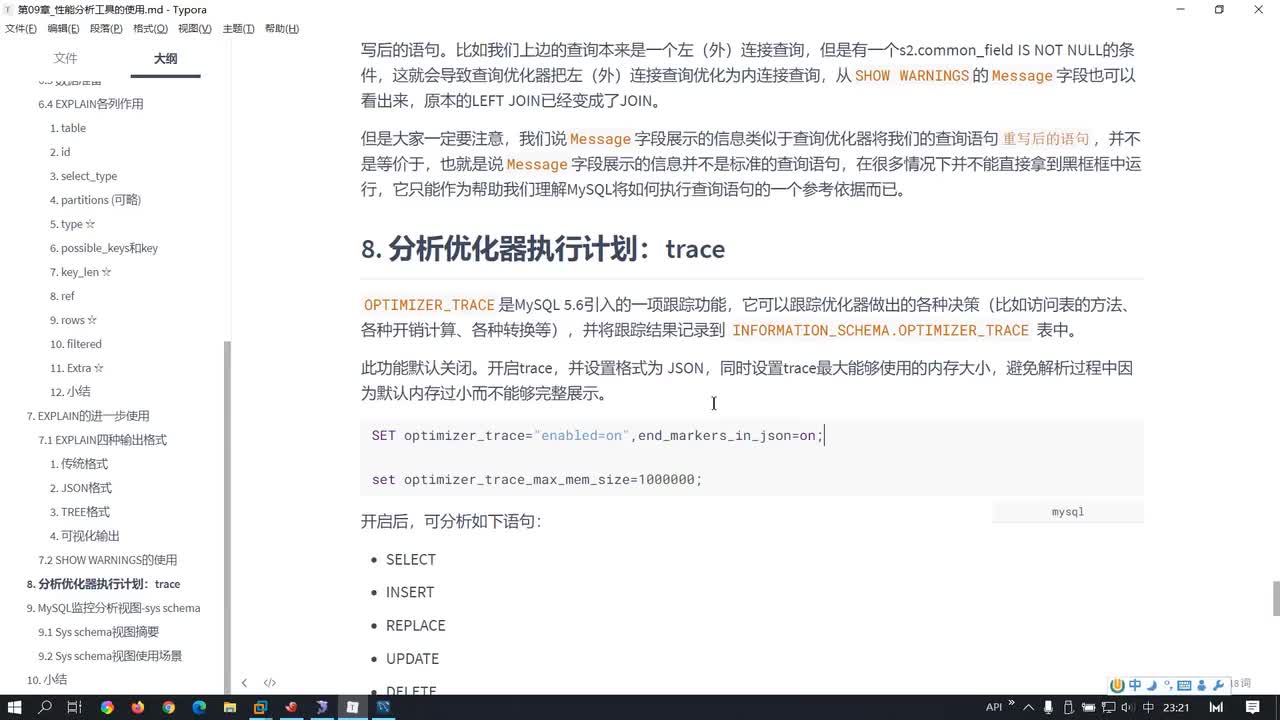Jump to outline item 2. JSON格式
This screenshot has height=720, width=1280.
81,488
